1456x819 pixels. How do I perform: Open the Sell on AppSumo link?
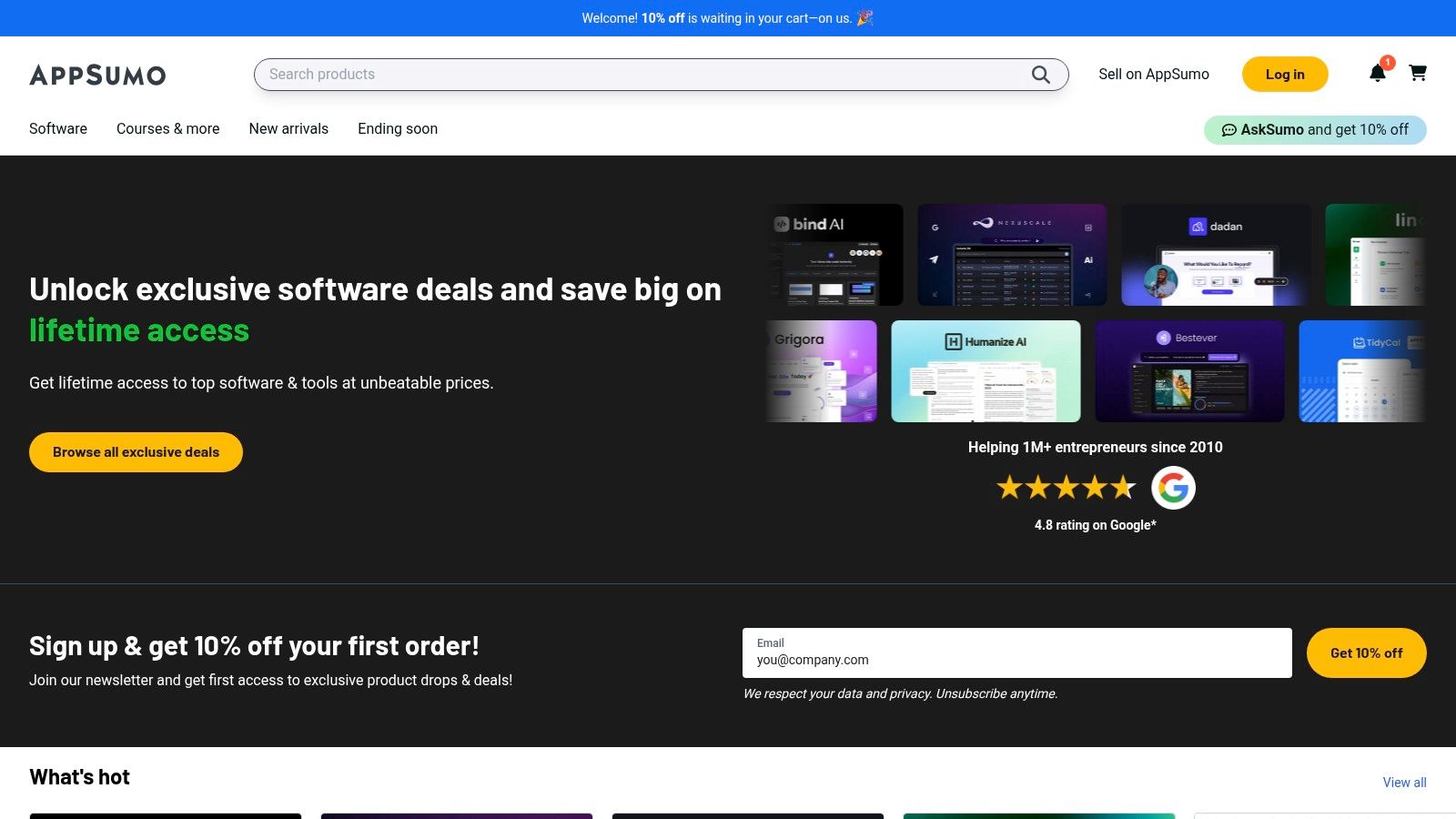1154,74
